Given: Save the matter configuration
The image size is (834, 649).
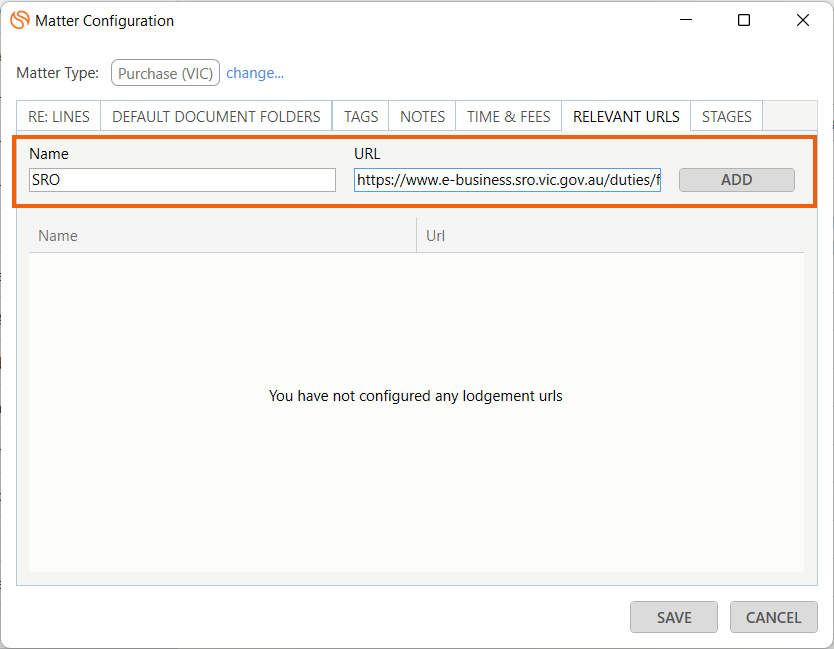Looking at the screenshot, I should pyautogui.click(x=674, y=617).
